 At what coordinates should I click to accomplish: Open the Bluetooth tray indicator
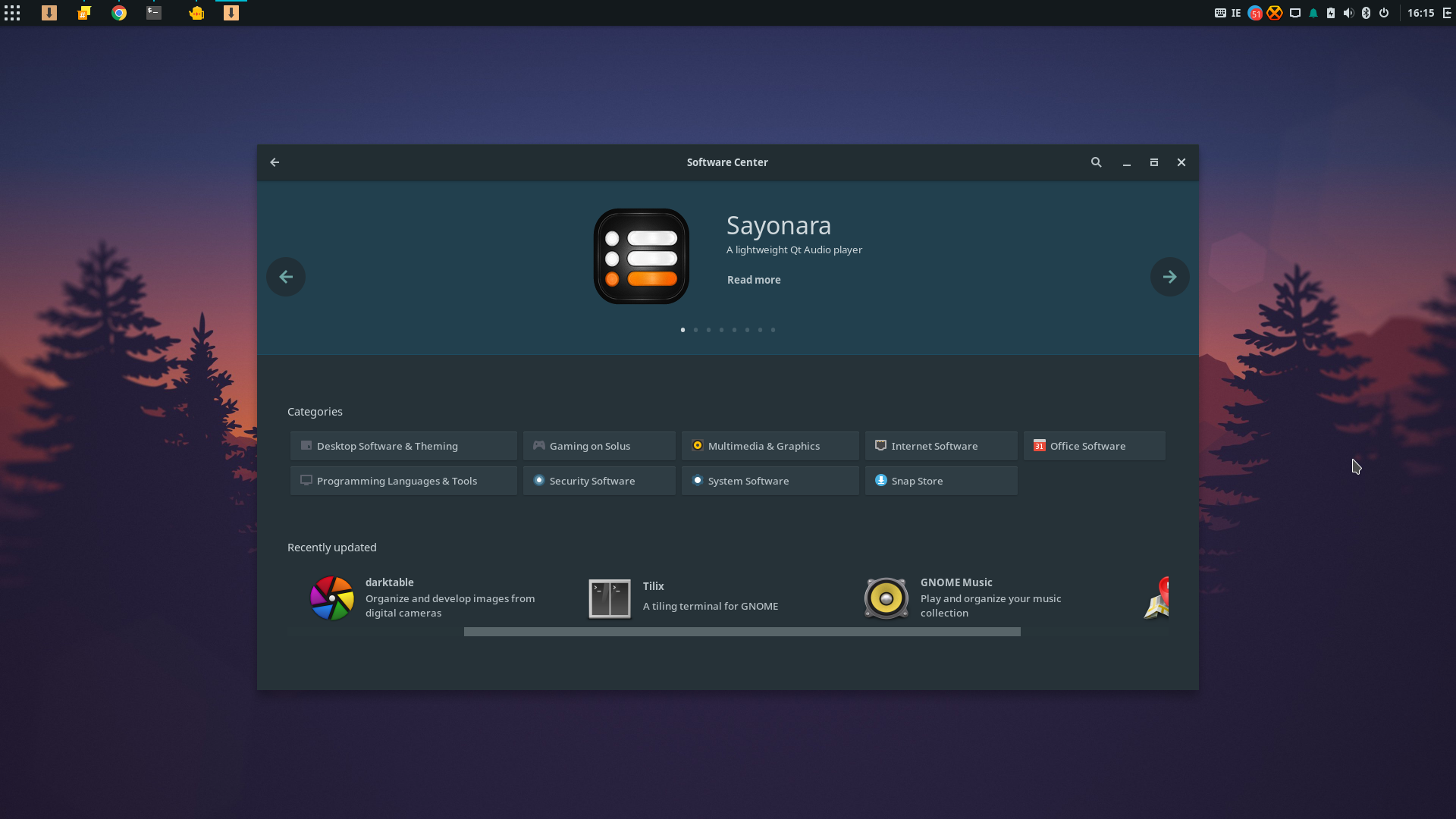(x=1366, y=13)
